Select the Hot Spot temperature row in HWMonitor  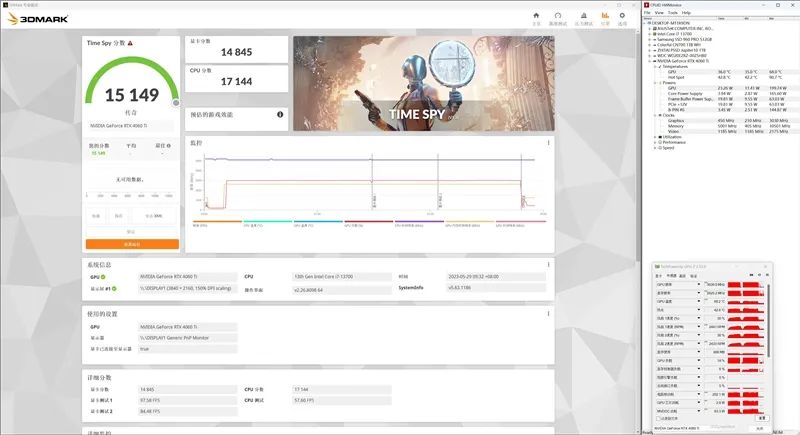point(719,78)
